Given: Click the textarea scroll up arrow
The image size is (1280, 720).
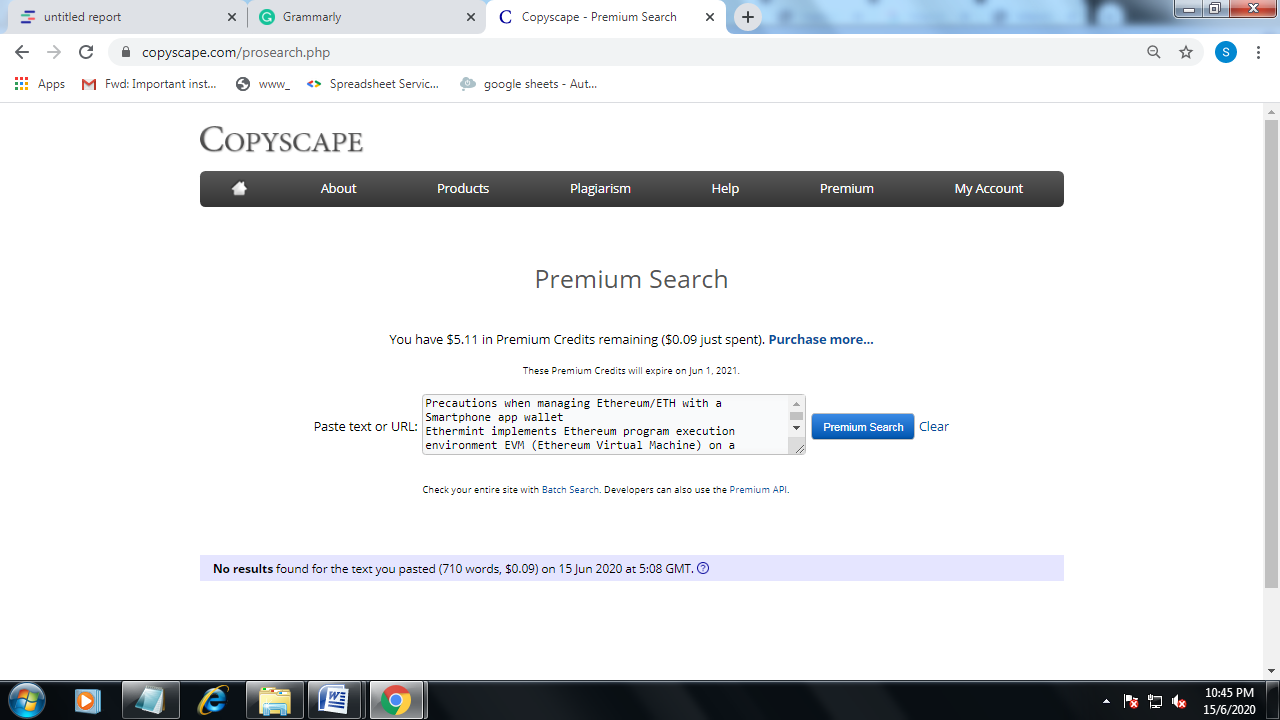Looking at the screenshot, I should click(797, 403).
